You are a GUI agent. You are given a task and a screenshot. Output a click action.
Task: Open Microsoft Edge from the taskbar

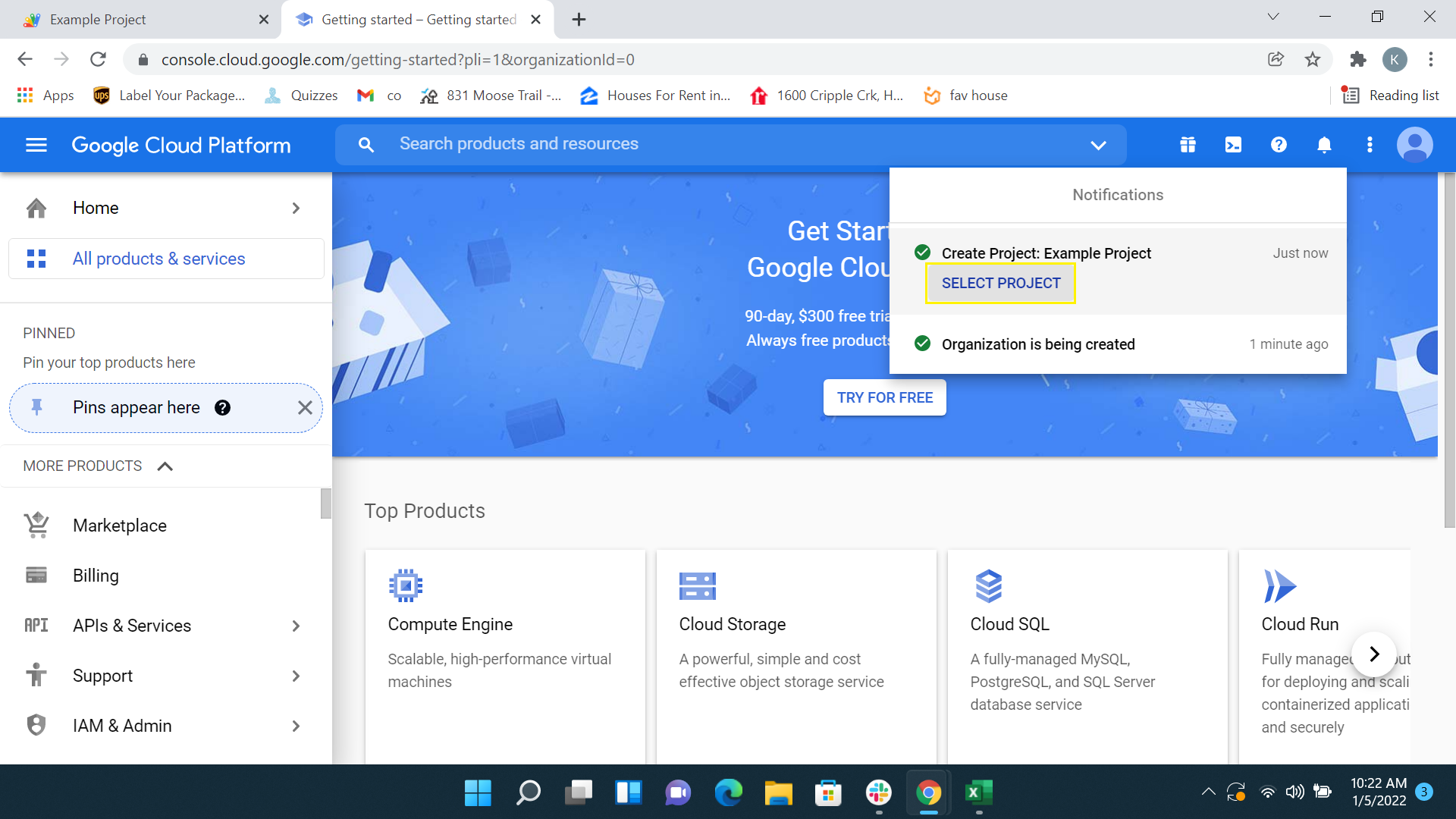tap(729, 793)
